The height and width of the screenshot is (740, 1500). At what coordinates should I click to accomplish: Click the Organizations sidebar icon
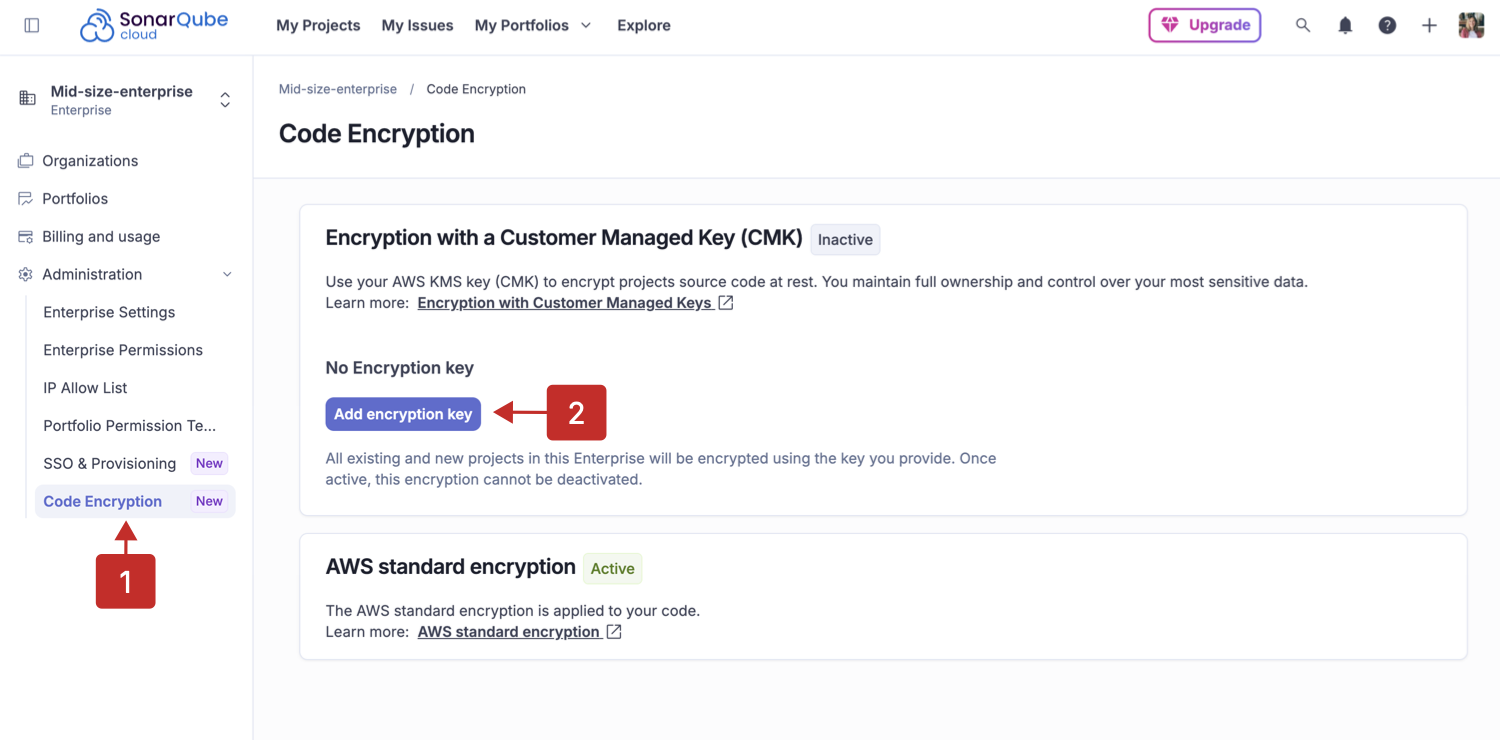click(x=26, y=160)
